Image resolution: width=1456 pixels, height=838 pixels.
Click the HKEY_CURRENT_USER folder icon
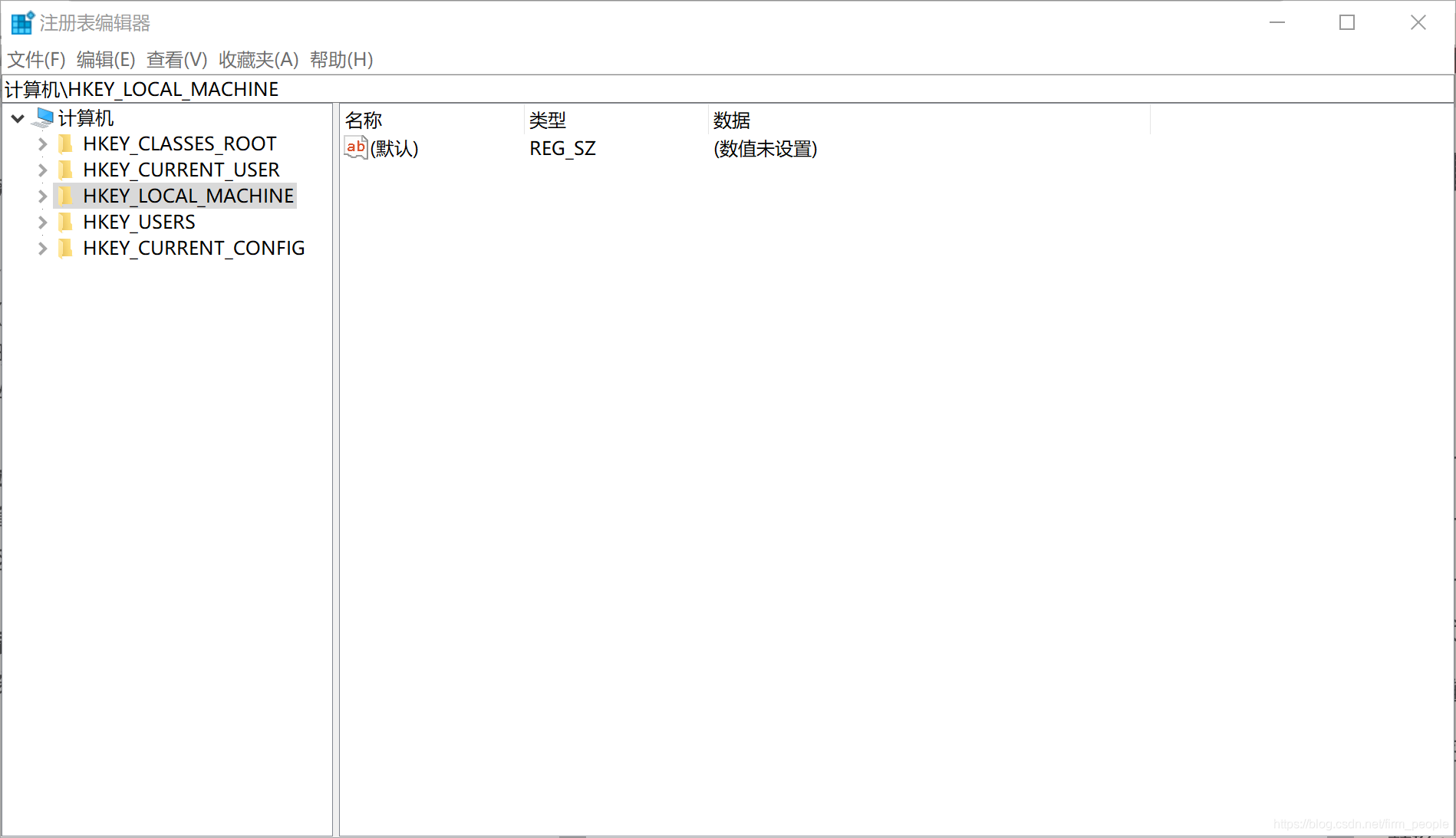tap(66, 170)
